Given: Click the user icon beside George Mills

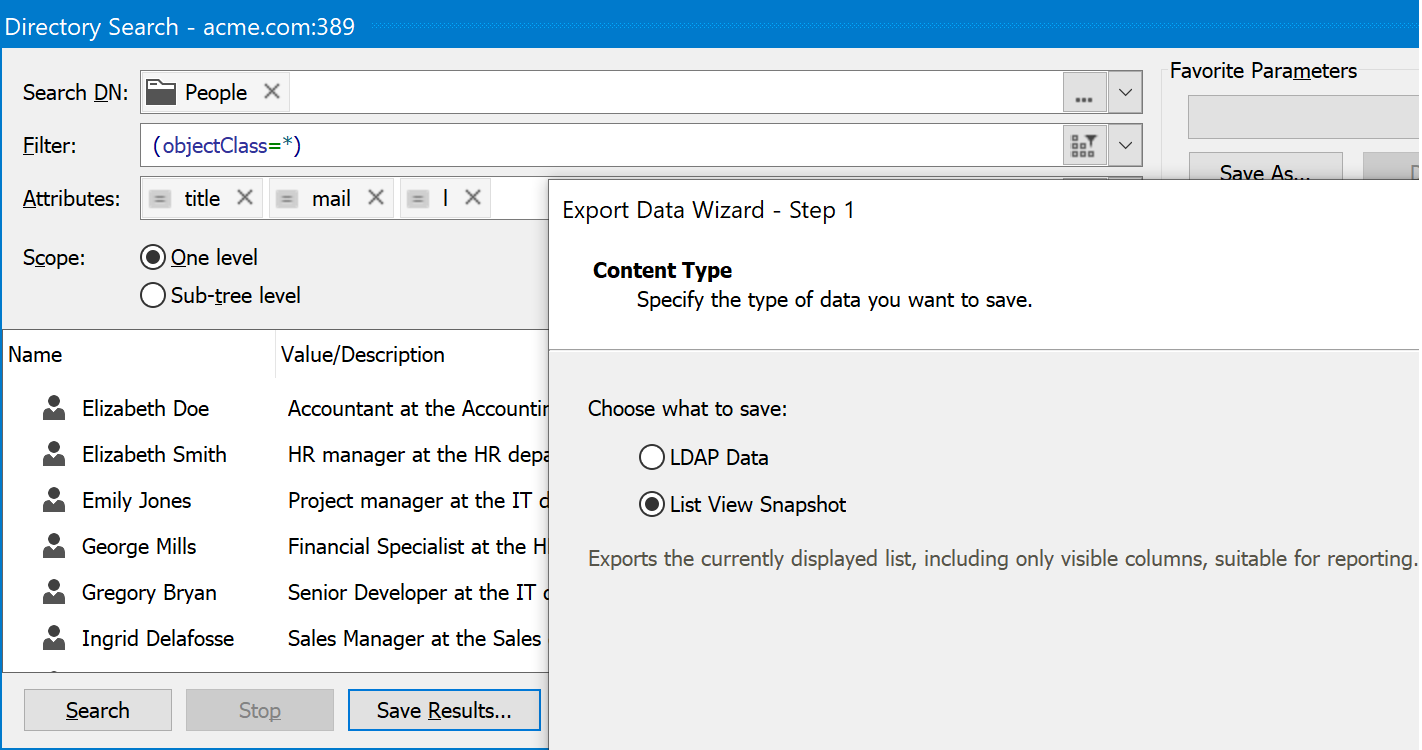Looking at the screenshot, I should 54,546.
